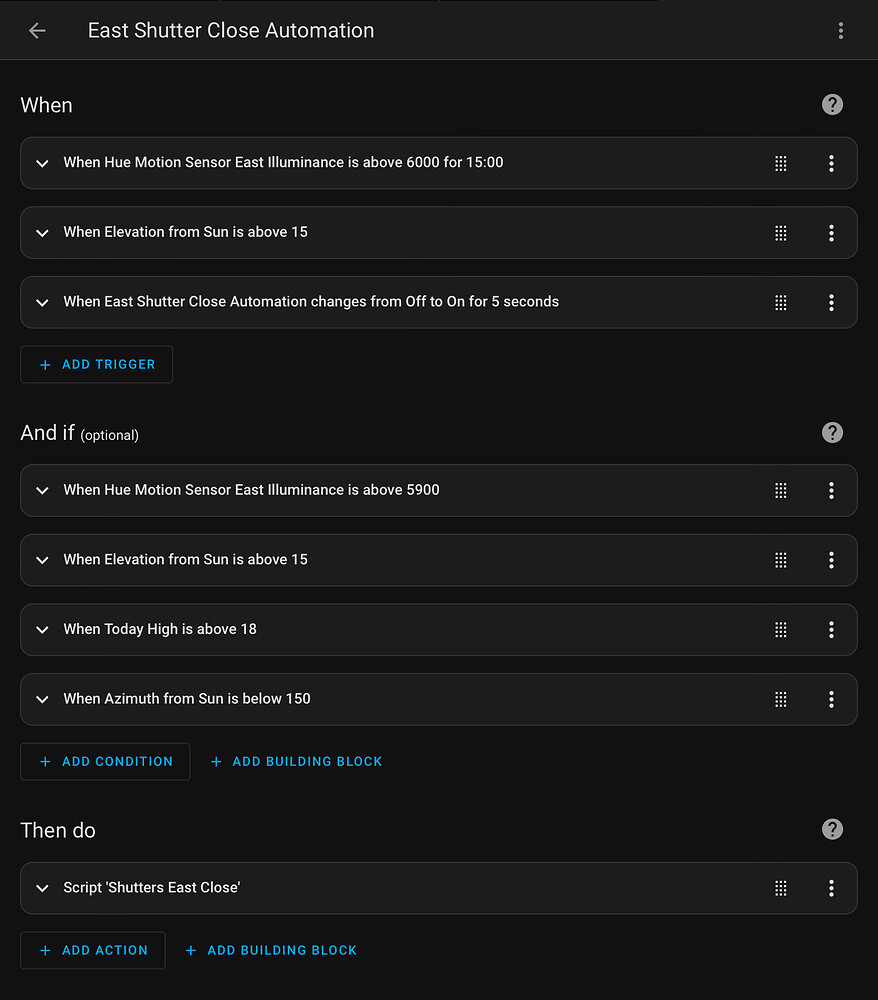Open the automation overflow menu in header
This screenshot has width=878, height=1000.
(x=841, y=31)
